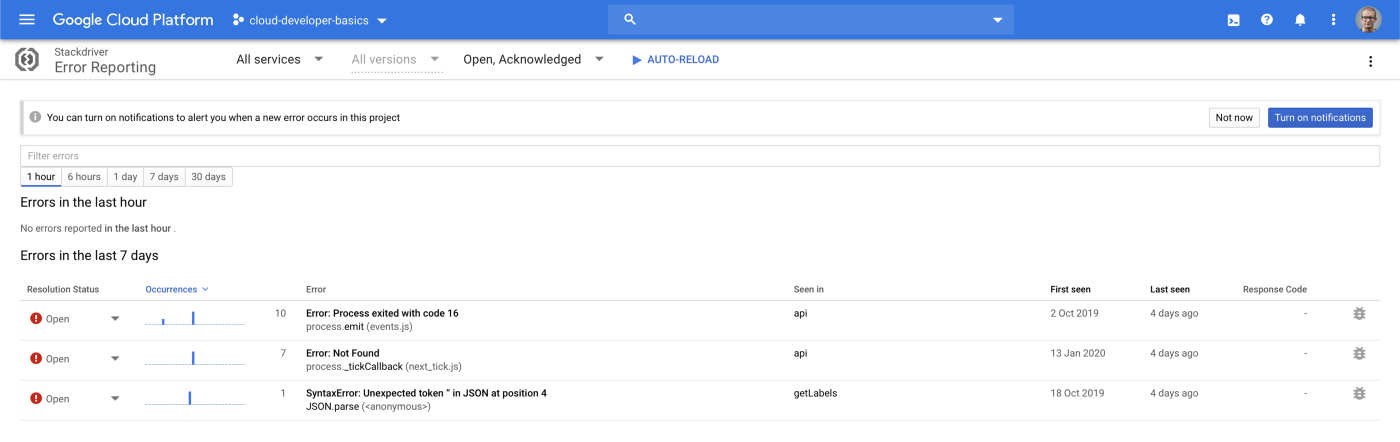Click the red Open status icon for Process exited error
The image size is (1400, 442).
[36, 319]
